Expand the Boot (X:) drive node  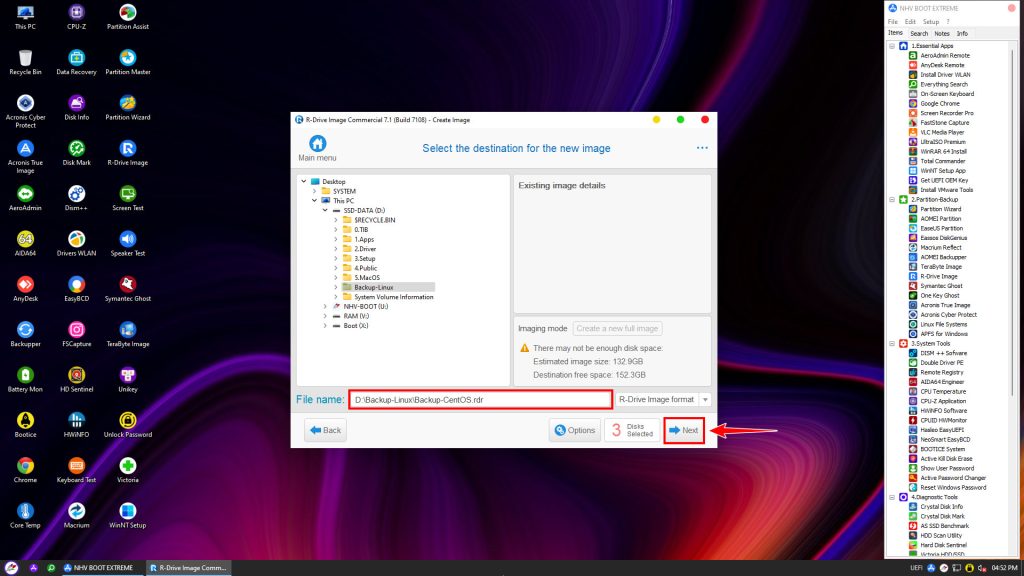tap(325, 325)
